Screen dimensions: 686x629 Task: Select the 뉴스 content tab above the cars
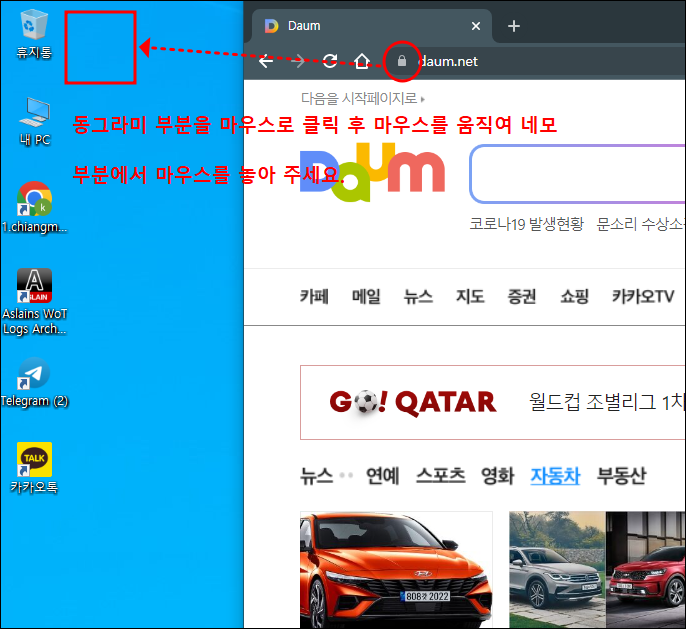[x=316, y=475]
